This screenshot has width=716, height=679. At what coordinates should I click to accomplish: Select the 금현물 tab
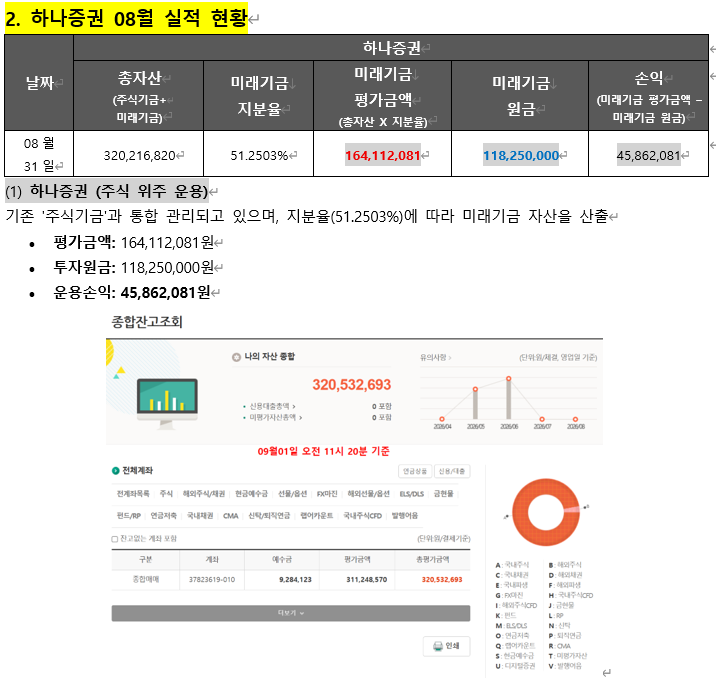point(443,494)
